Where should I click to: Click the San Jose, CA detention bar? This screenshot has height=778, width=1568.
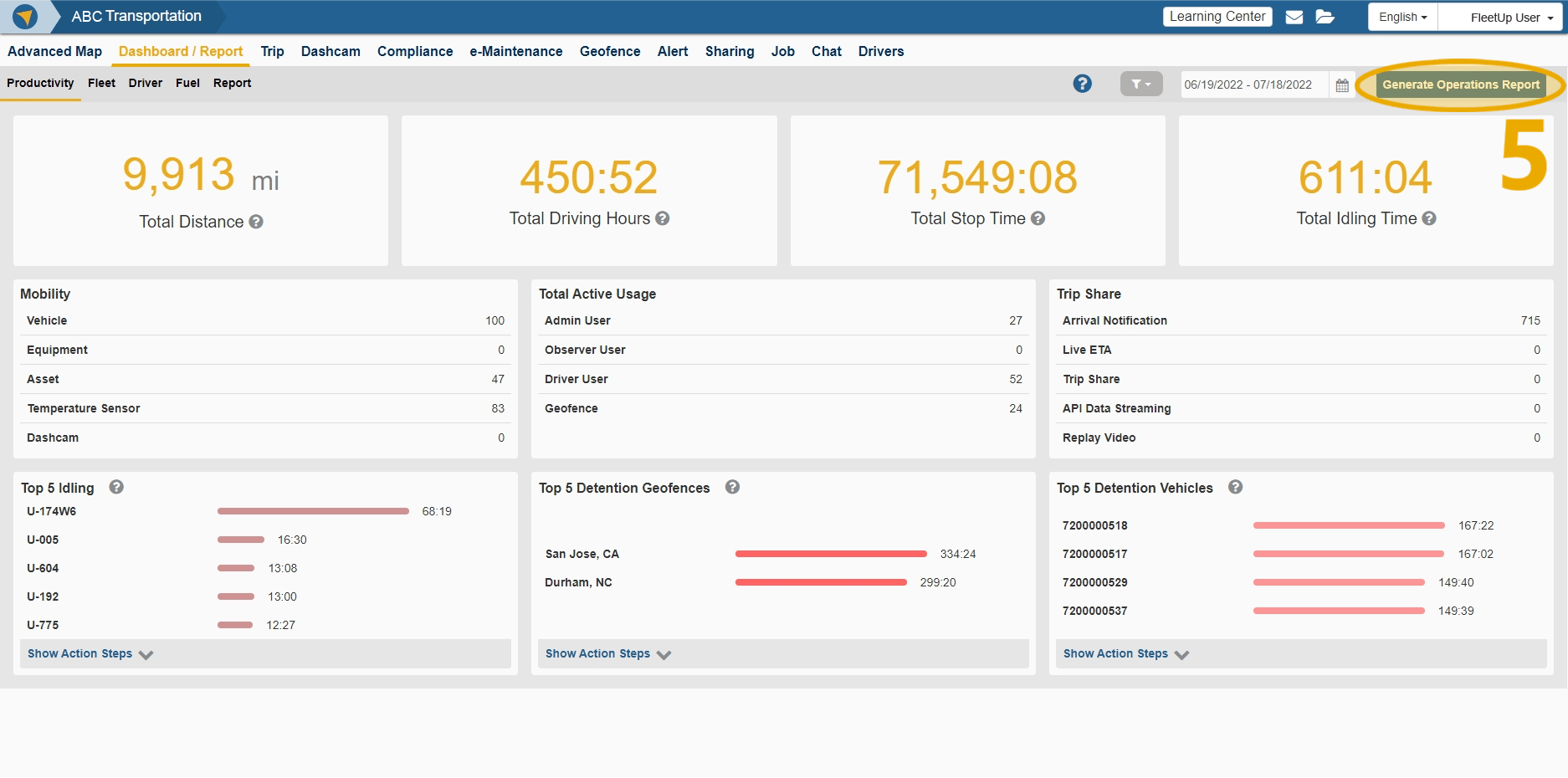(831, 554)
